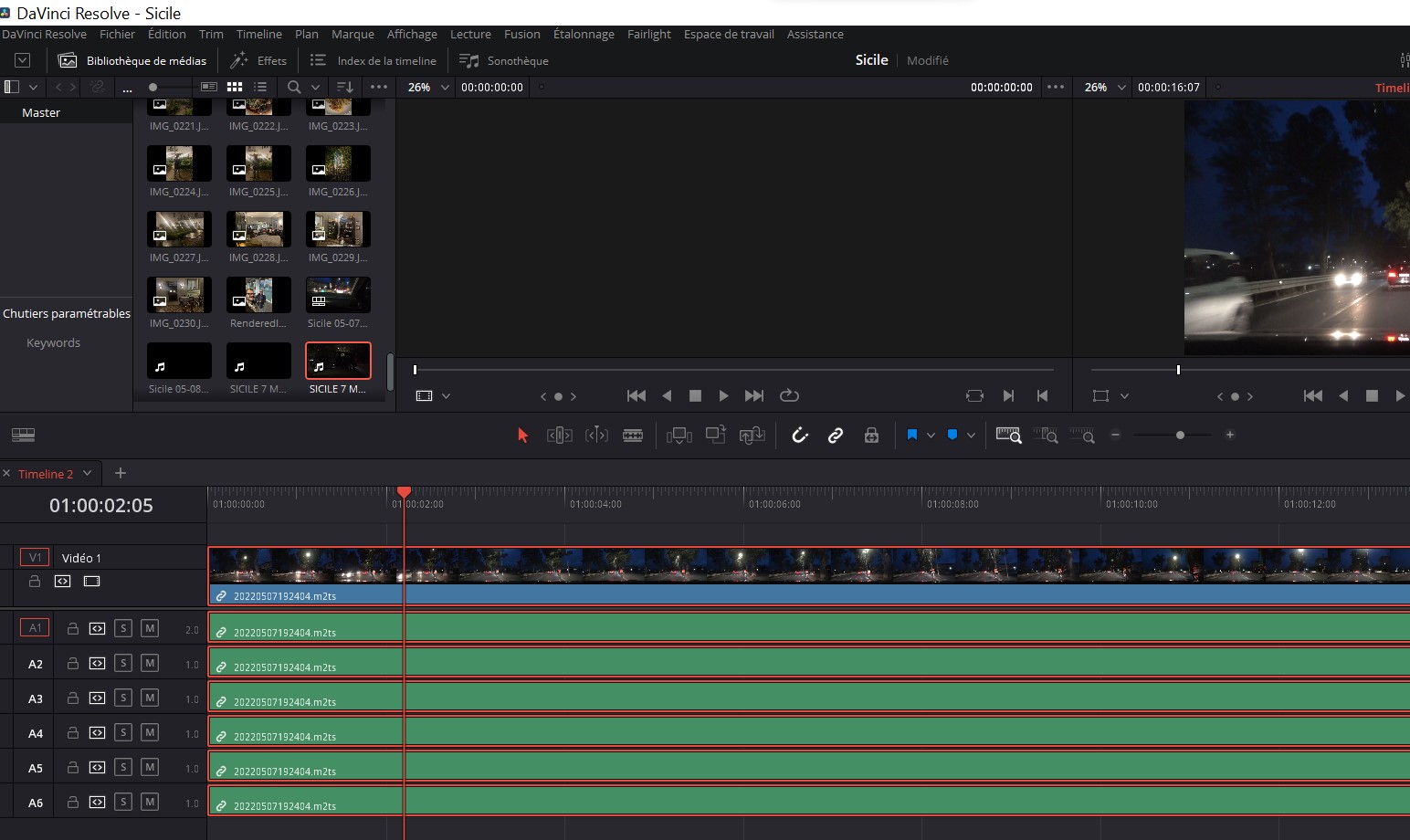This screenshot has width=1410, height=840.
Task: Solo audio track A2
Action: 123,663
